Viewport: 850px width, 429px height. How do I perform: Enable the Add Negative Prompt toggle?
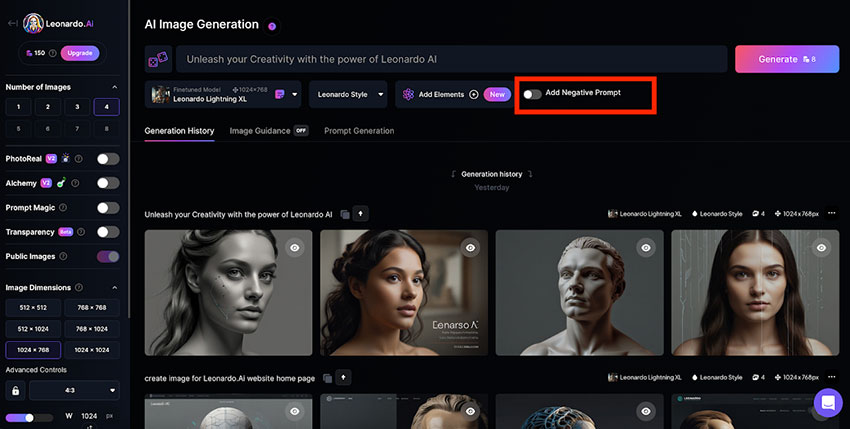pyautogui.click(x=533, y=94)
